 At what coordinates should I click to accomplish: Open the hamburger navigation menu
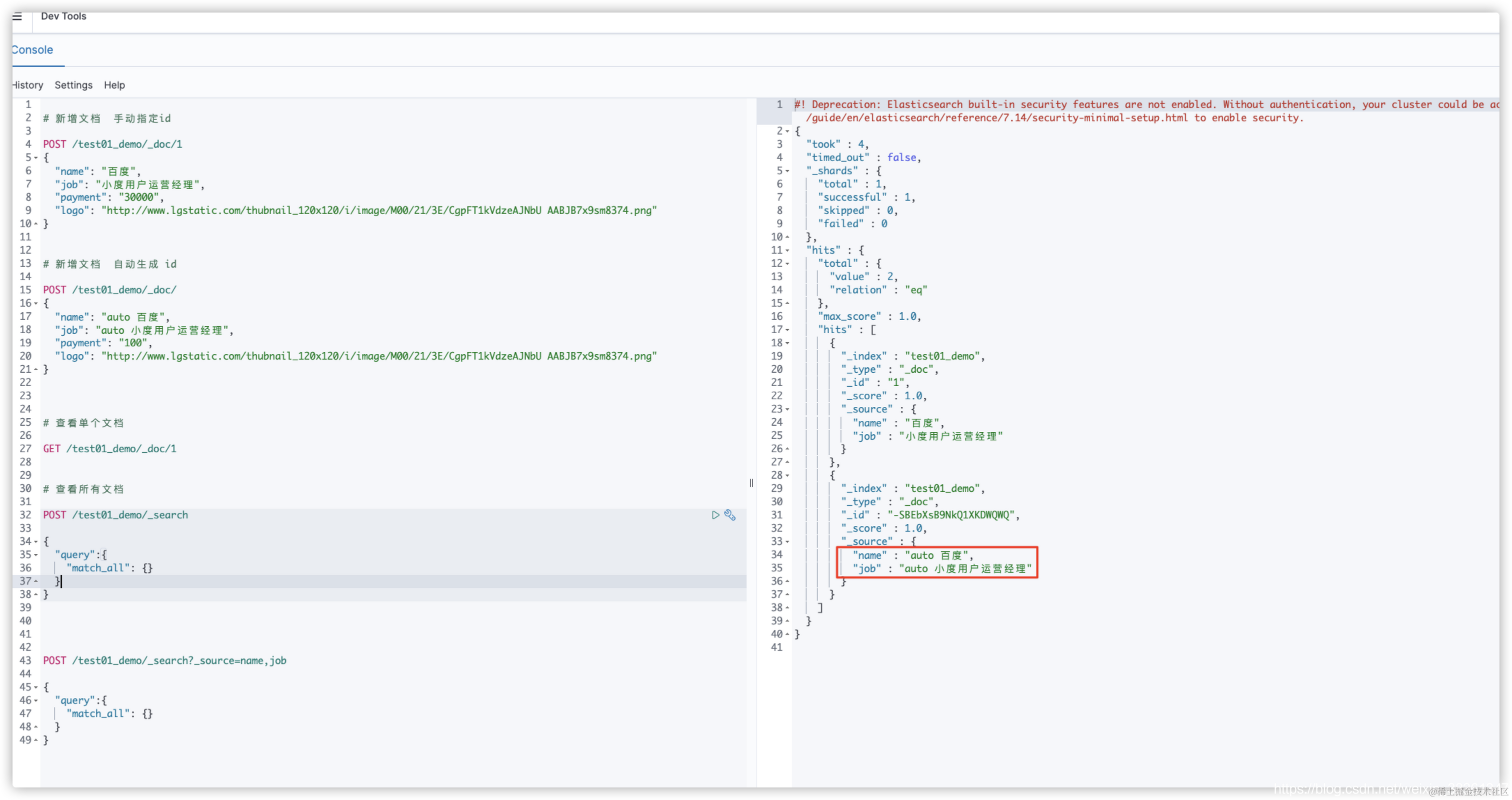click(x=17, y=17)
